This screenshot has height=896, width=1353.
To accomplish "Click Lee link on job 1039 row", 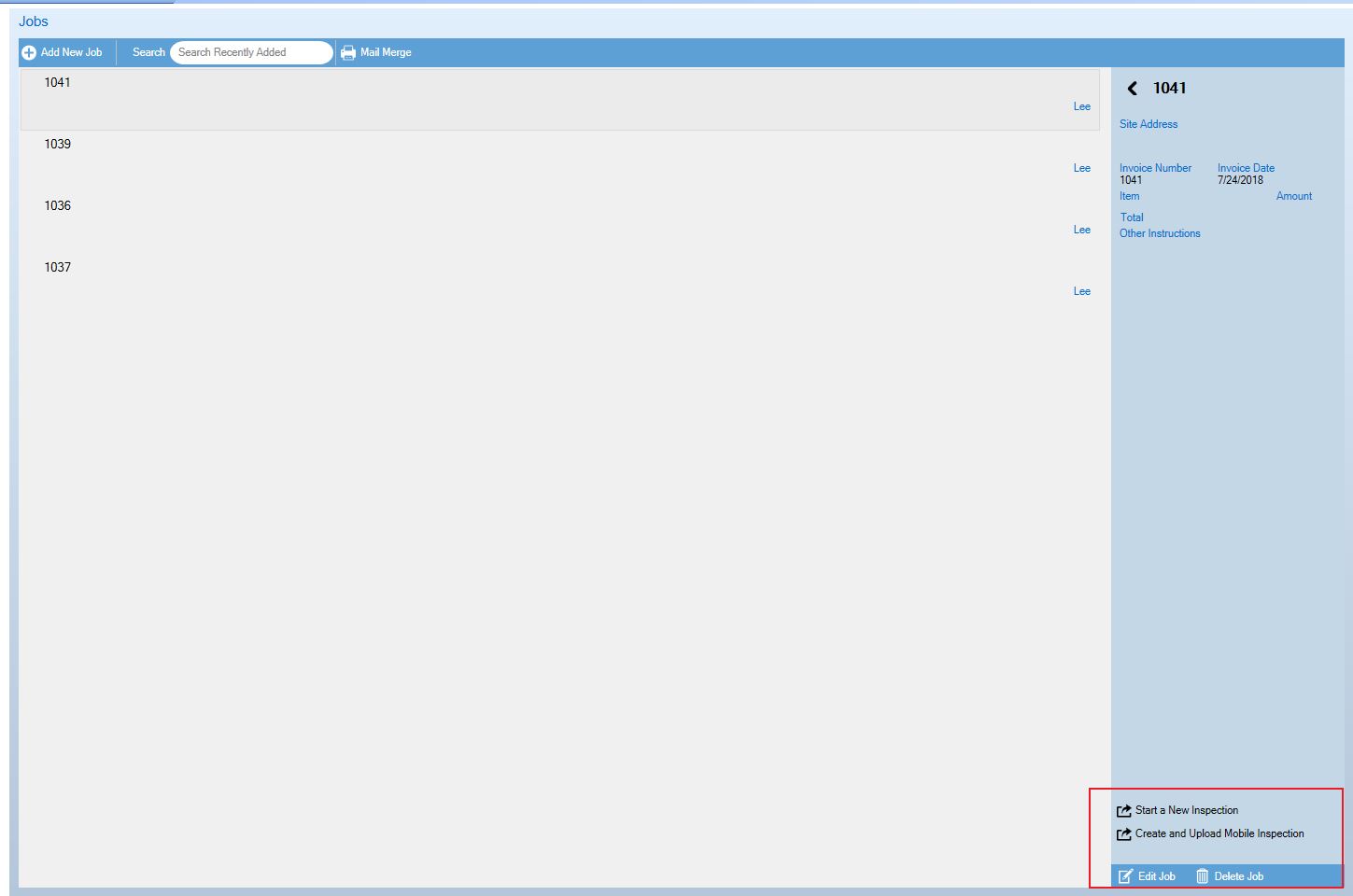I will coord(1081,168).
